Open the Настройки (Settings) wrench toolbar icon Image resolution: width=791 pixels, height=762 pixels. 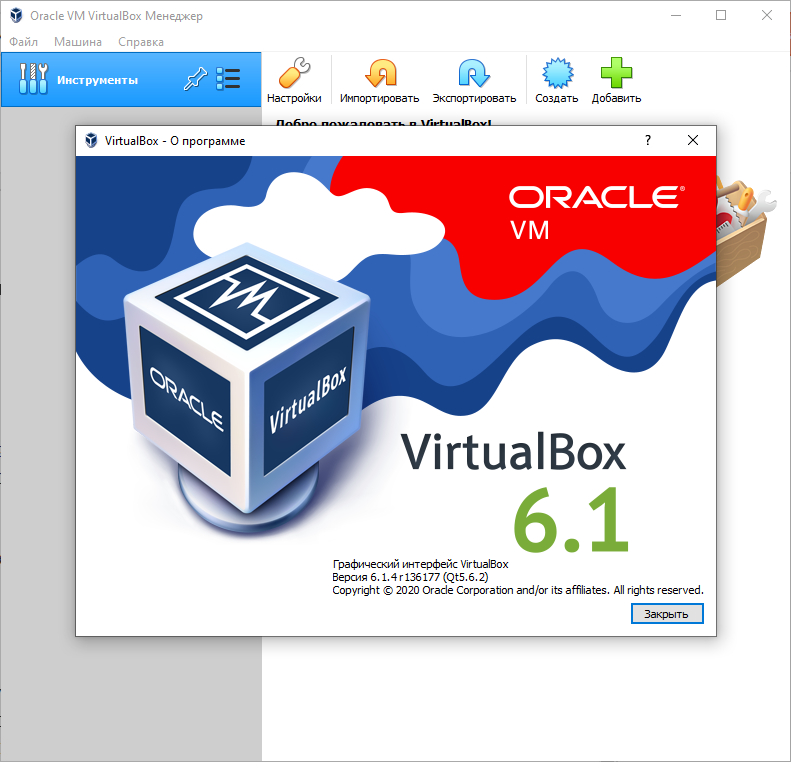tap(294, 73)
